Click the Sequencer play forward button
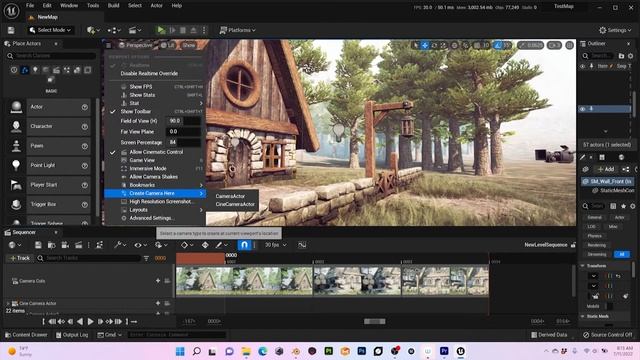 tap(91, 322)
